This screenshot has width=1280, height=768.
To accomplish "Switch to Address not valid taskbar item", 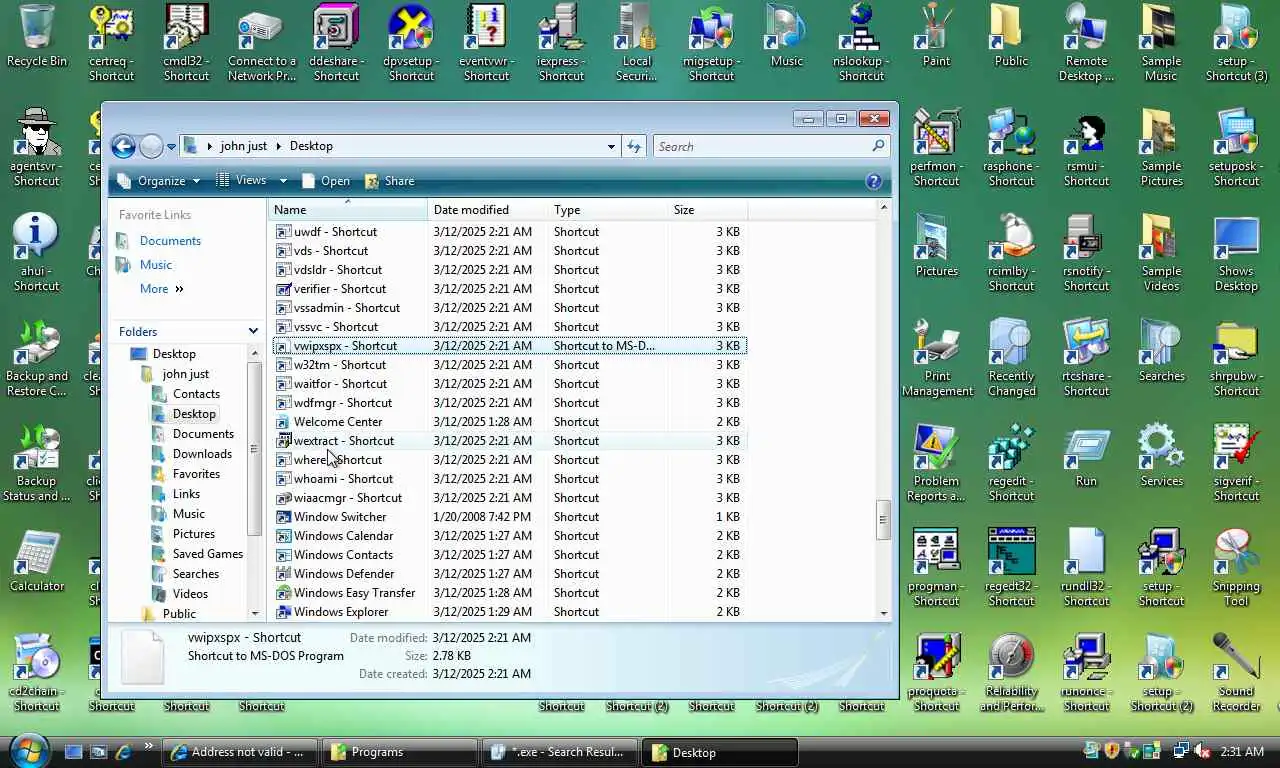I will pos(241,752).
